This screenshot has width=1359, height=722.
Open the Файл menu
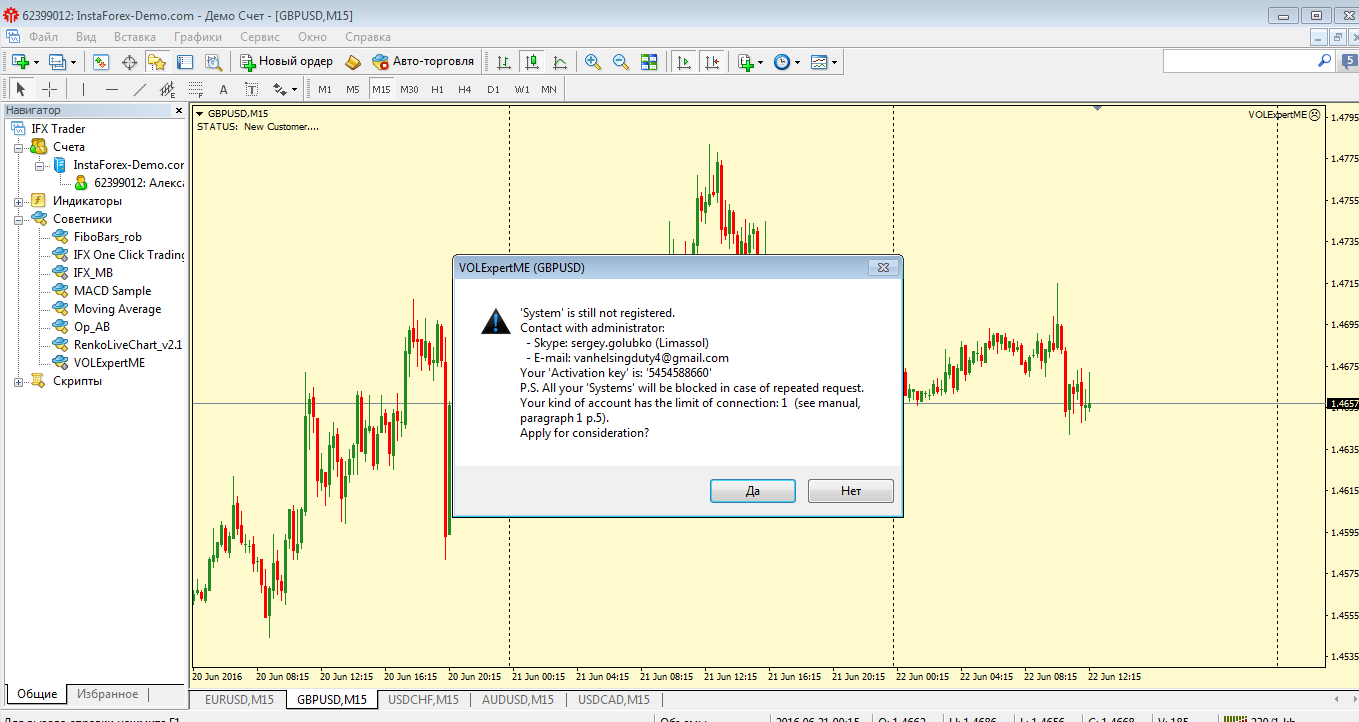coord(44,37)
